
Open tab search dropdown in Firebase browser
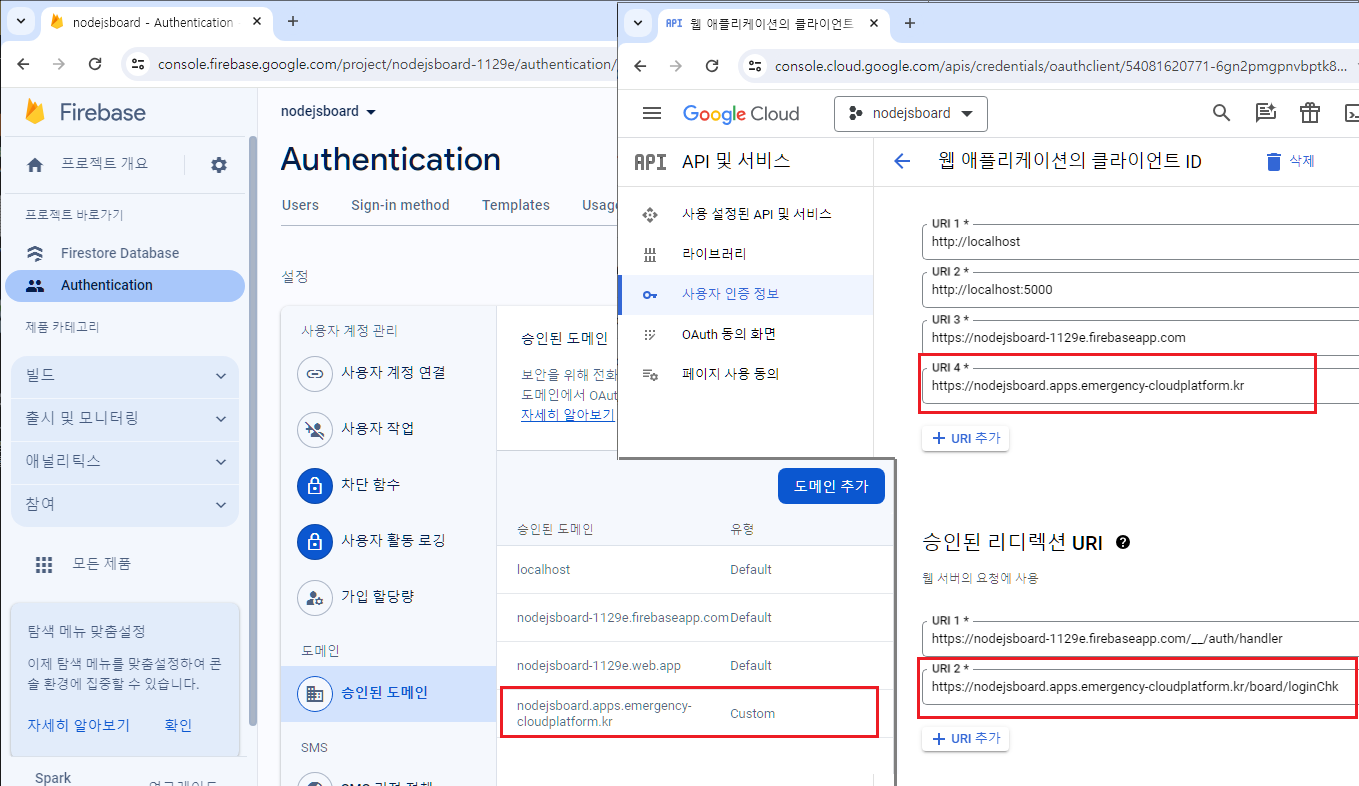tap(21, 22)
